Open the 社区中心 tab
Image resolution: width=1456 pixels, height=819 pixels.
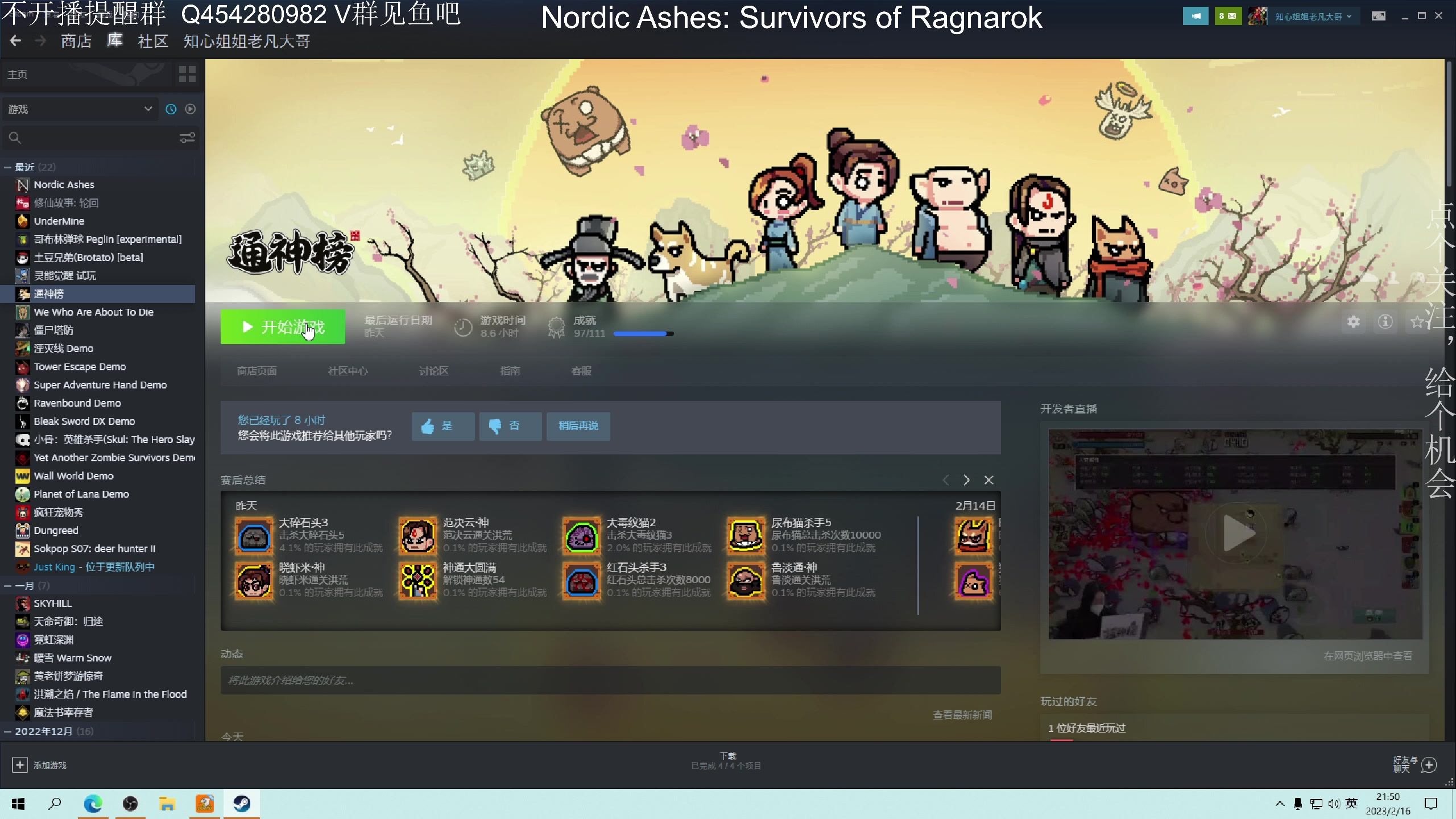coord(348,371)
